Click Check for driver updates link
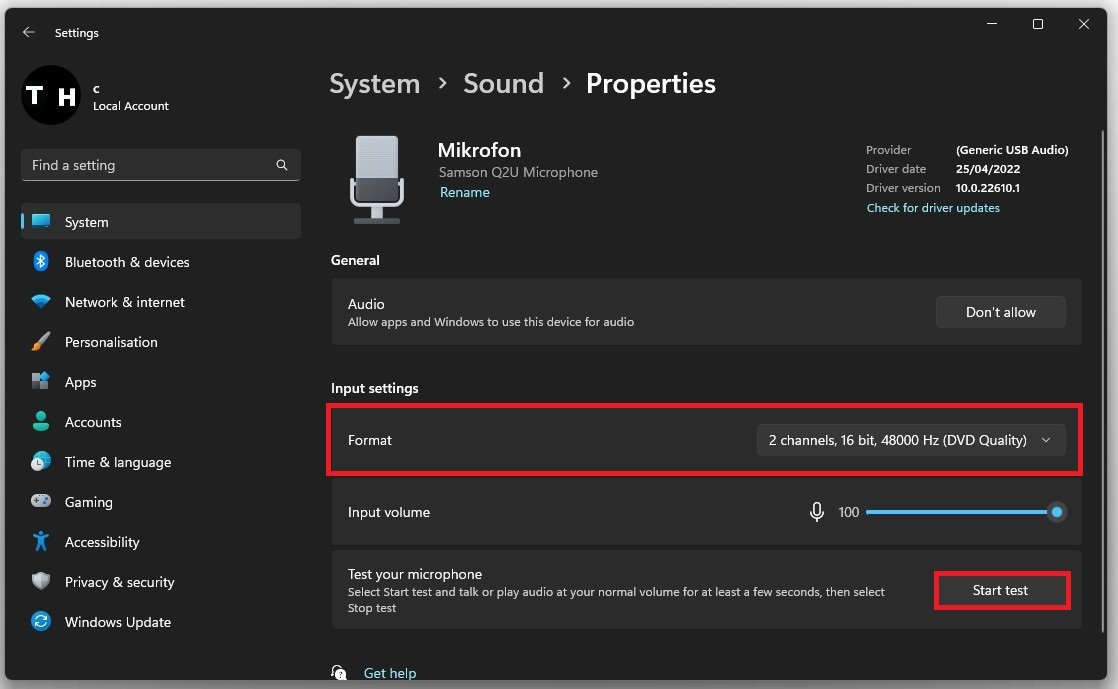The image size is (1118, 689). coord(932,208)
